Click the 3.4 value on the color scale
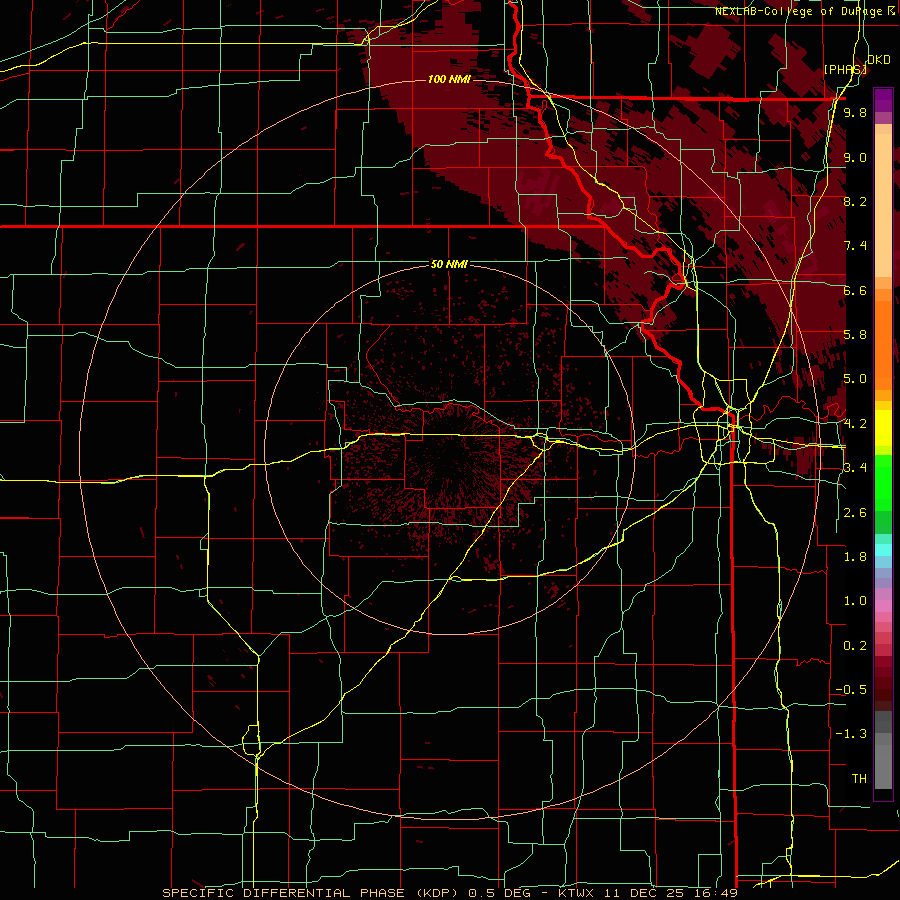 (x=855, y=468)
